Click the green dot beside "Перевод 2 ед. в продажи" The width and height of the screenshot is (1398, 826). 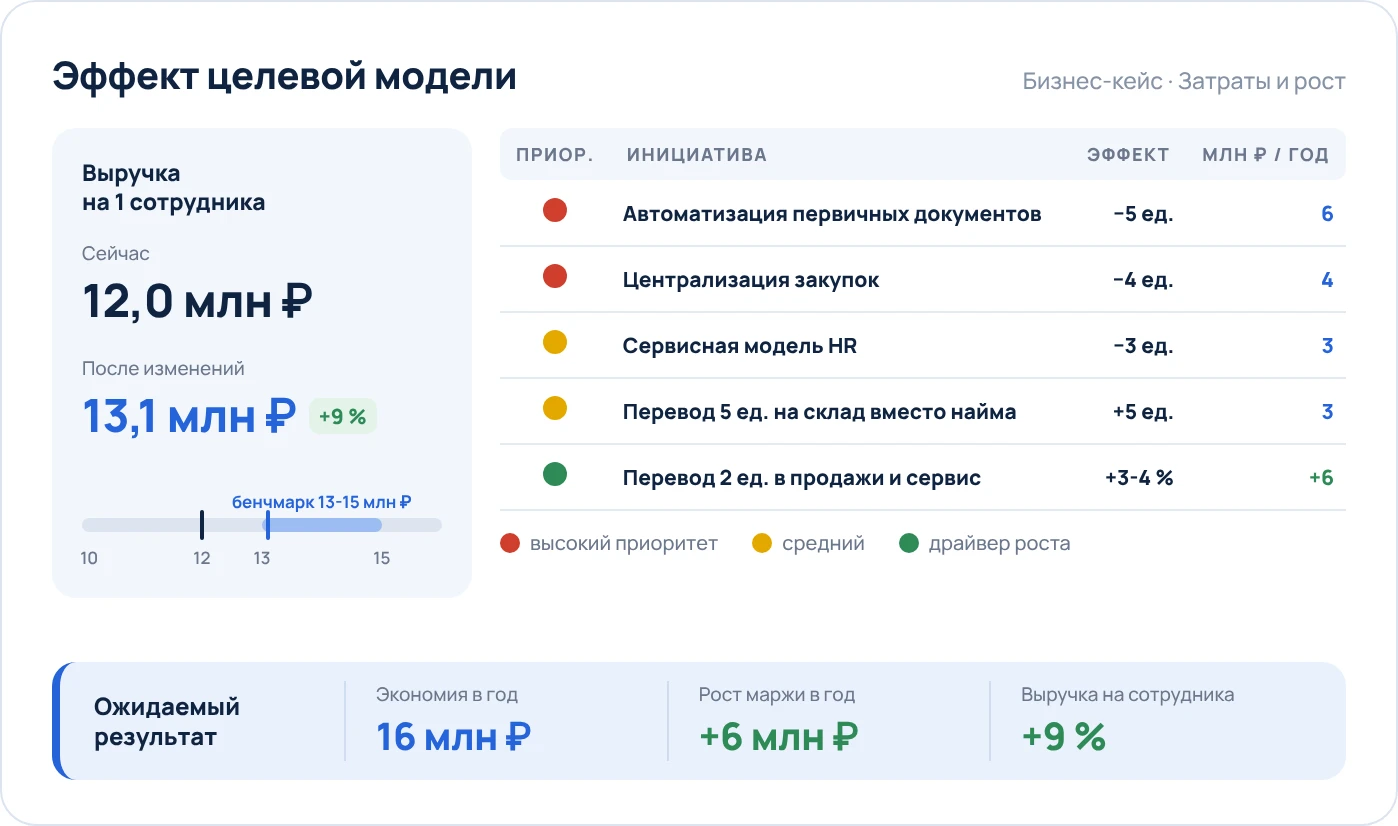[x=555, y=474]
